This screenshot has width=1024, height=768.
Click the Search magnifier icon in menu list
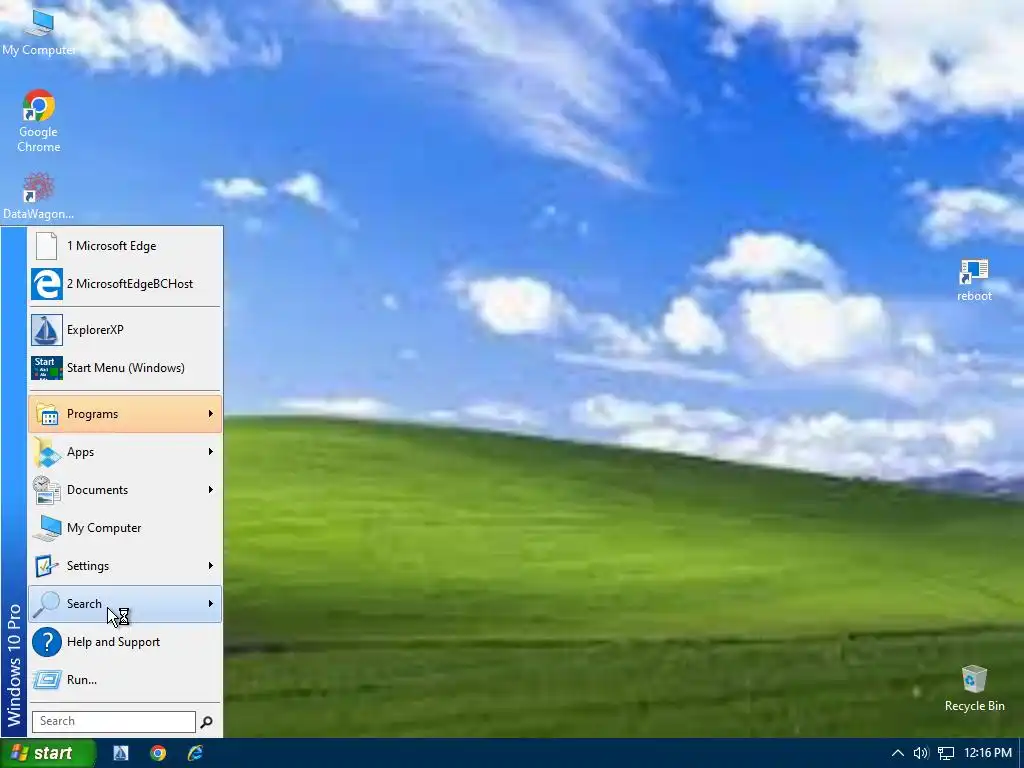click(x=47, y=604)
